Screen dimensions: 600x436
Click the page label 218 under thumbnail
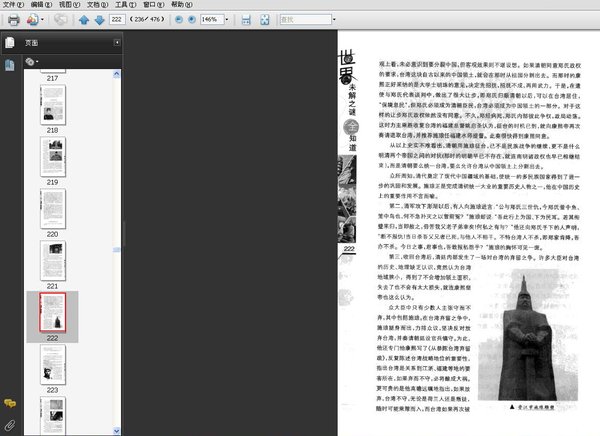point(52,130)
